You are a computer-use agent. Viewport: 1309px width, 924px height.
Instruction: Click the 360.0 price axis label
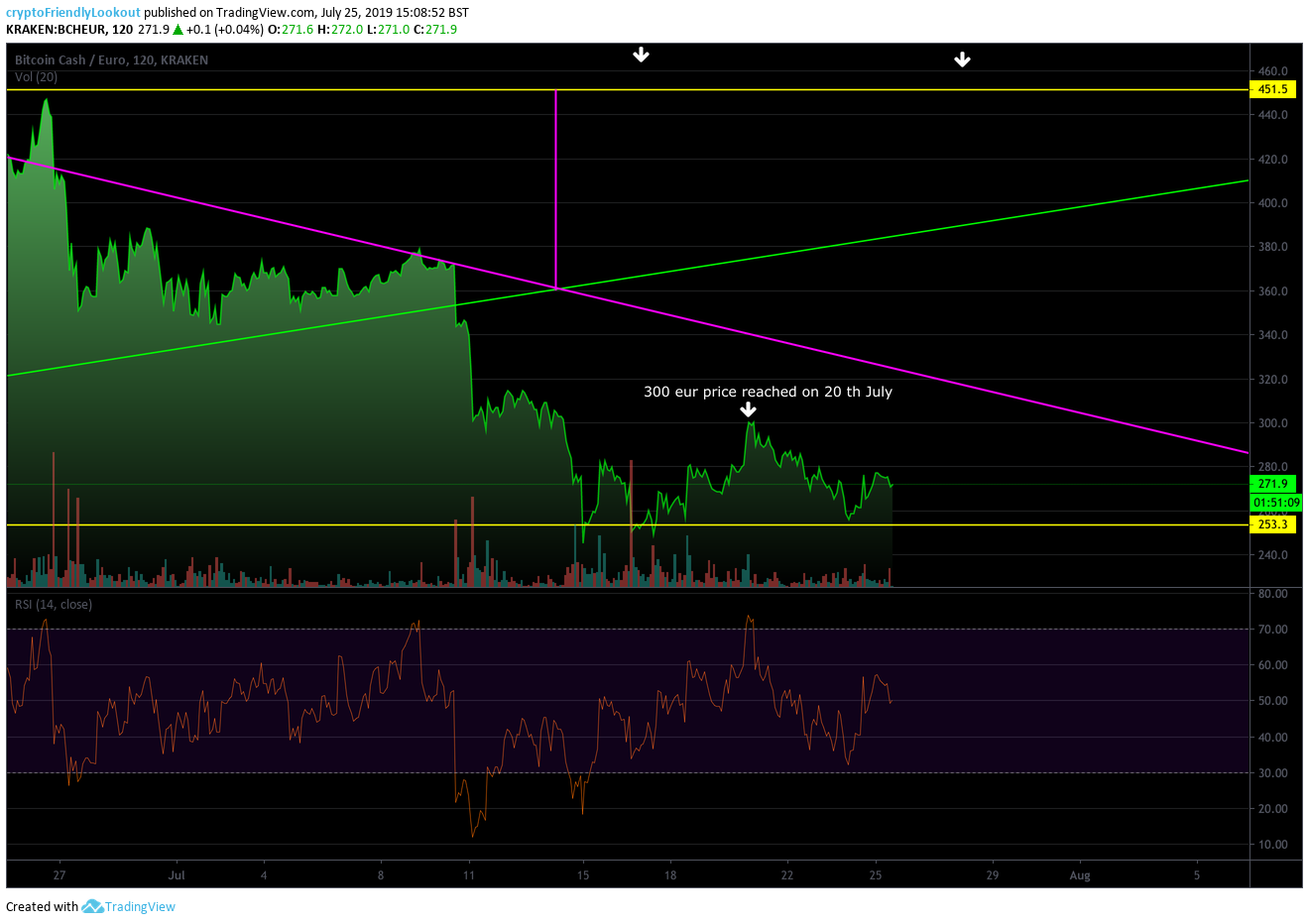1273,291
